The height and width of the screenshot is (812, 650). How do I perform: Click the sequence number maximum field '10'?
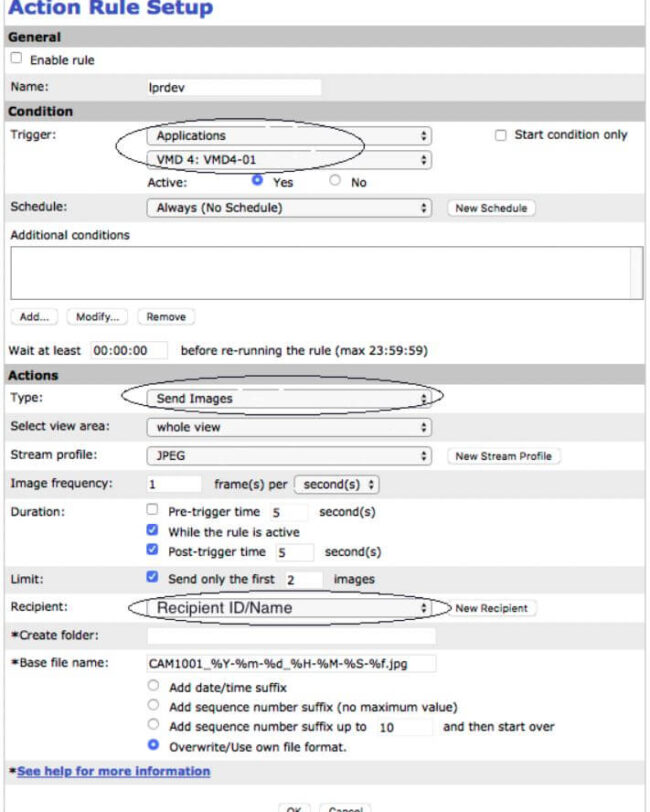[405, 727]
